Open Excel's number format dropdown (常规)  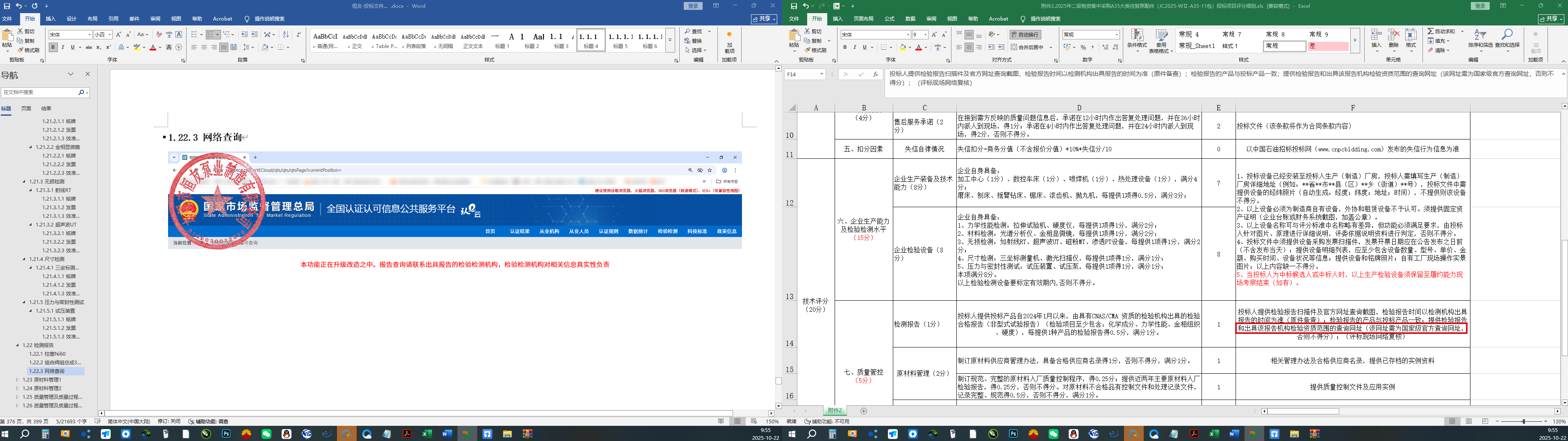coord(1116,35)
